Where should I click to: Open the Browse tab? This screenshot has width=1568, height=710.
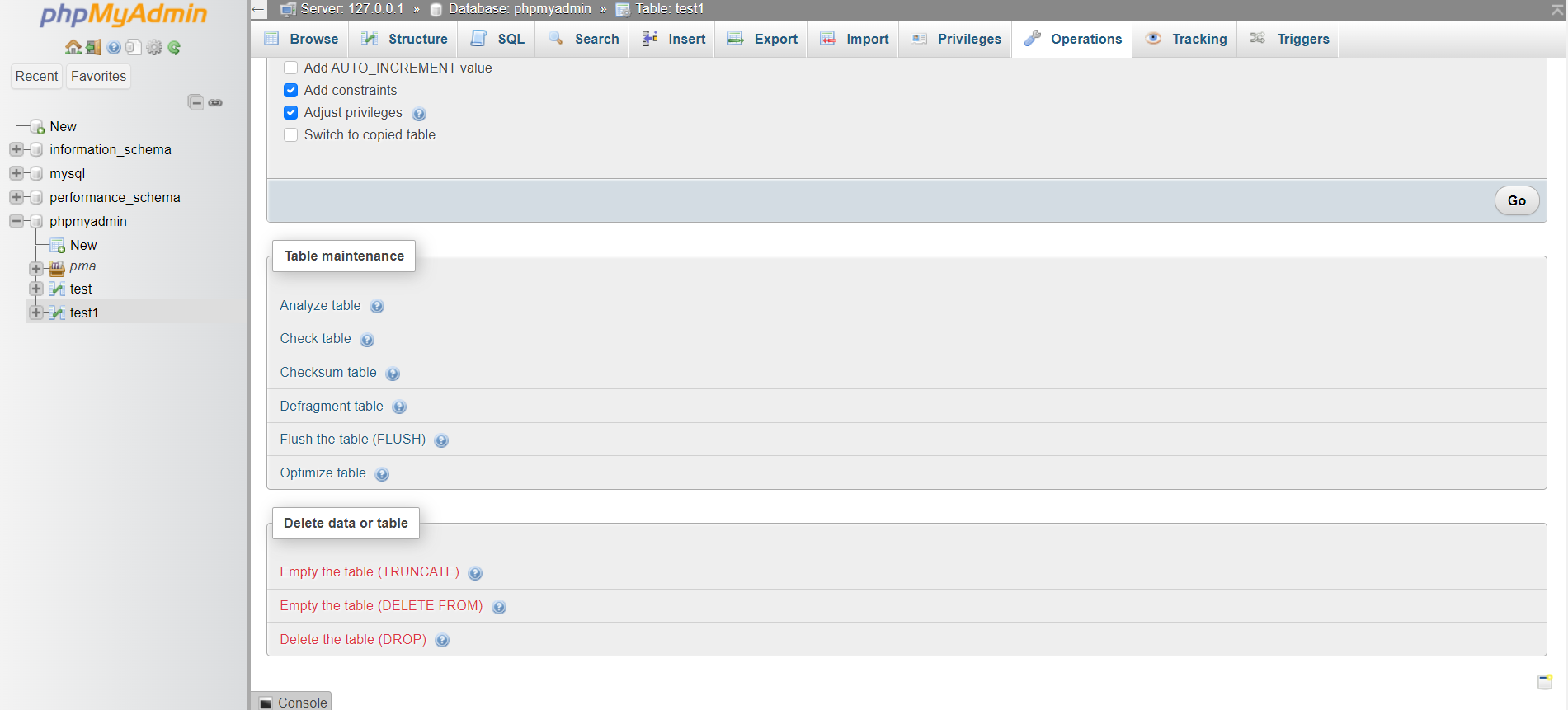(x=300, y=39)
